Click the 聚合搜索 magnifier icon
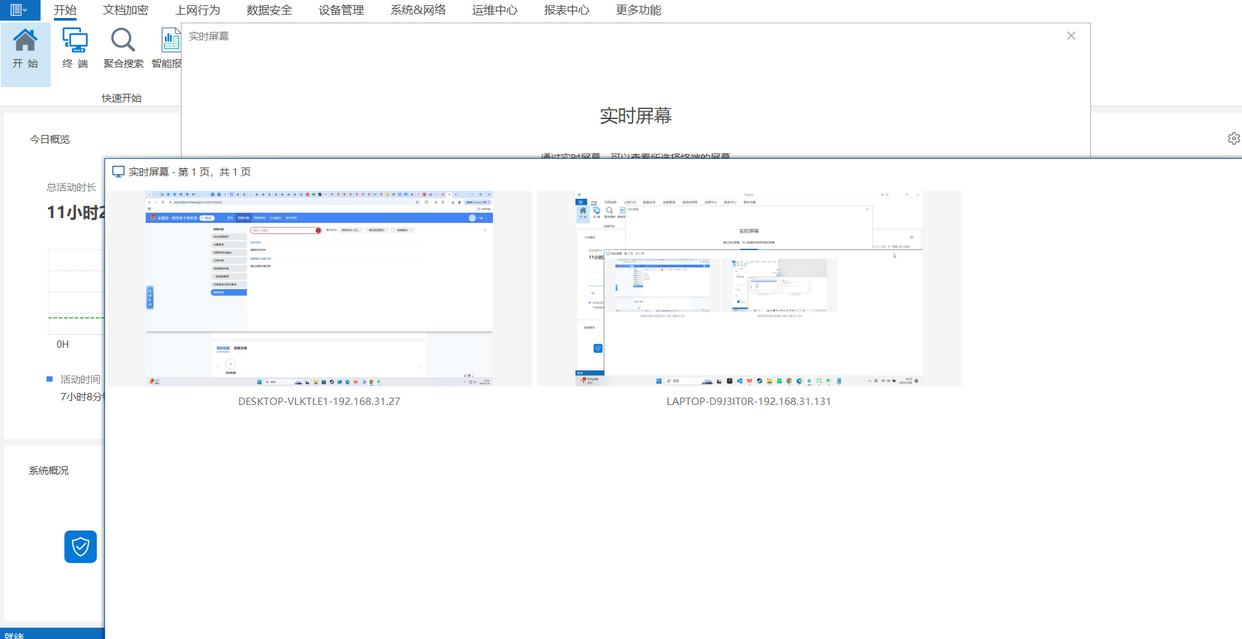Screen dimensions: 1242x639 click(123, 41)
